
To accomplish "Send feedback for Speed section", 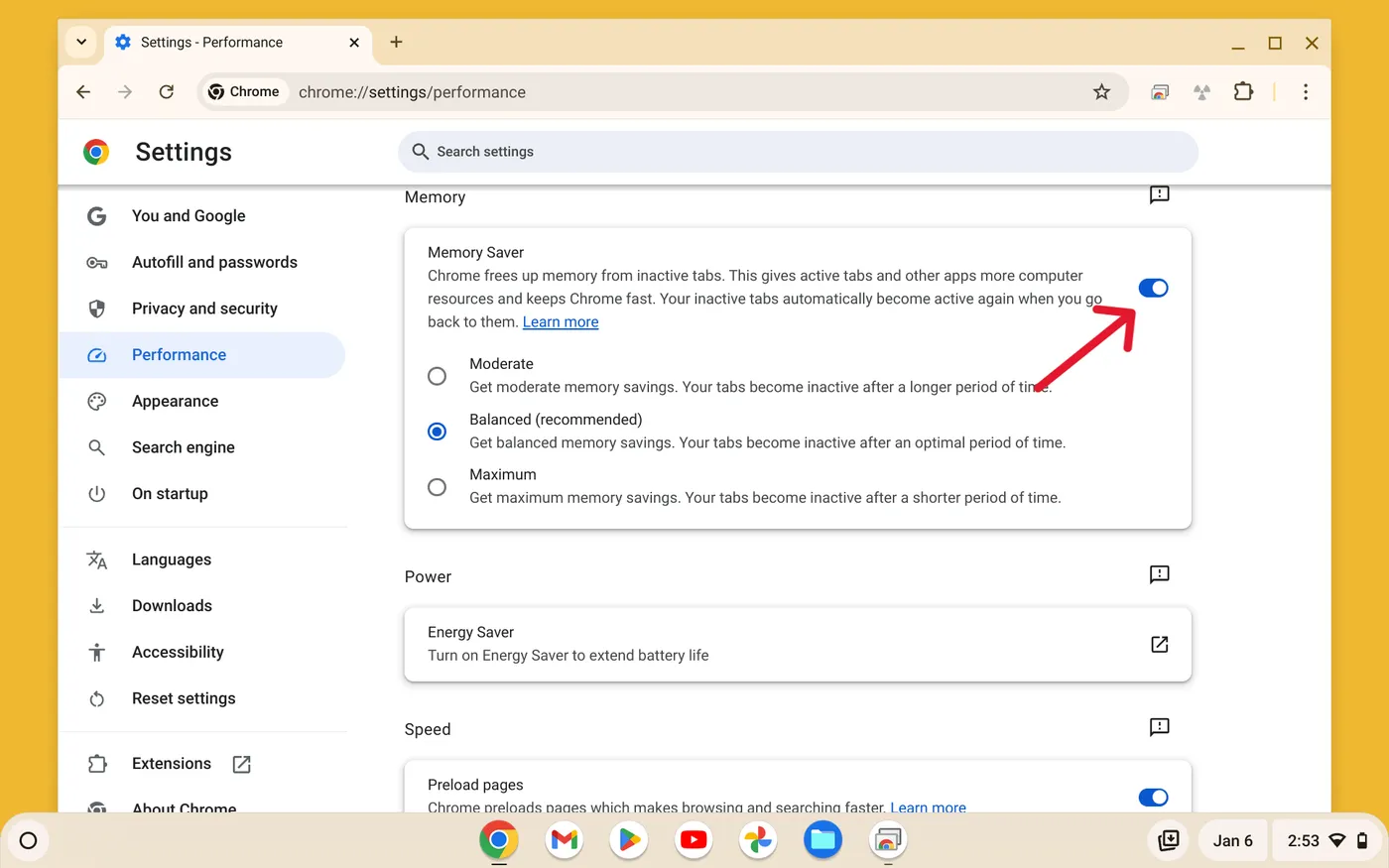I will pyautogui.click(x=1159, y=727).
